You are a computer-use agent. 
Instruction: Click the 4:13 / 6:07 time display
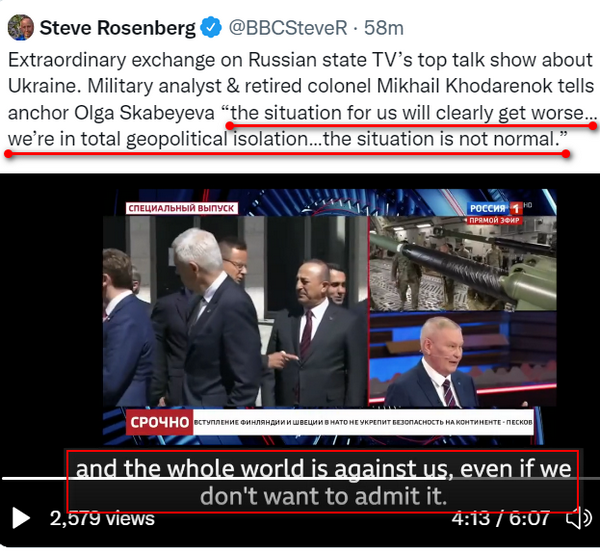[x=501, y=518]
